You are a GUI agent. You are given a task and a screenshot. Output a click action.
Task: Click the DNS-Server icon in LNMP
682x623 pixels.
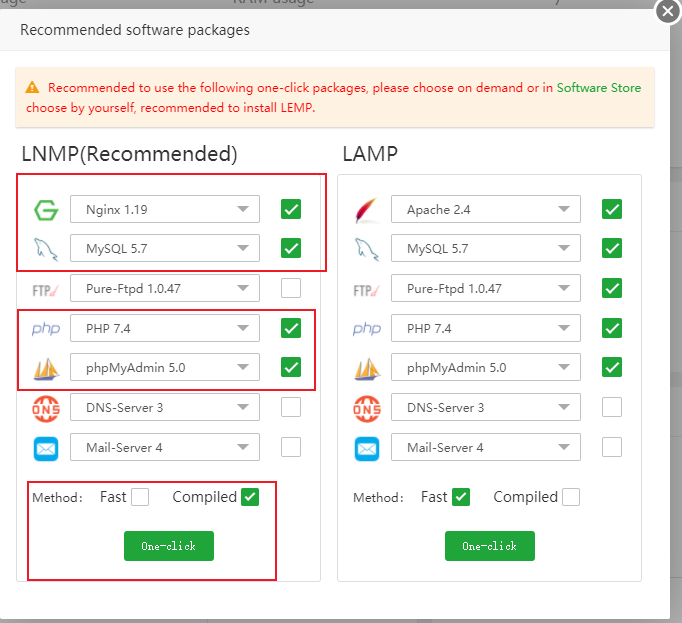pyautogui.click(x=46, y=407)
